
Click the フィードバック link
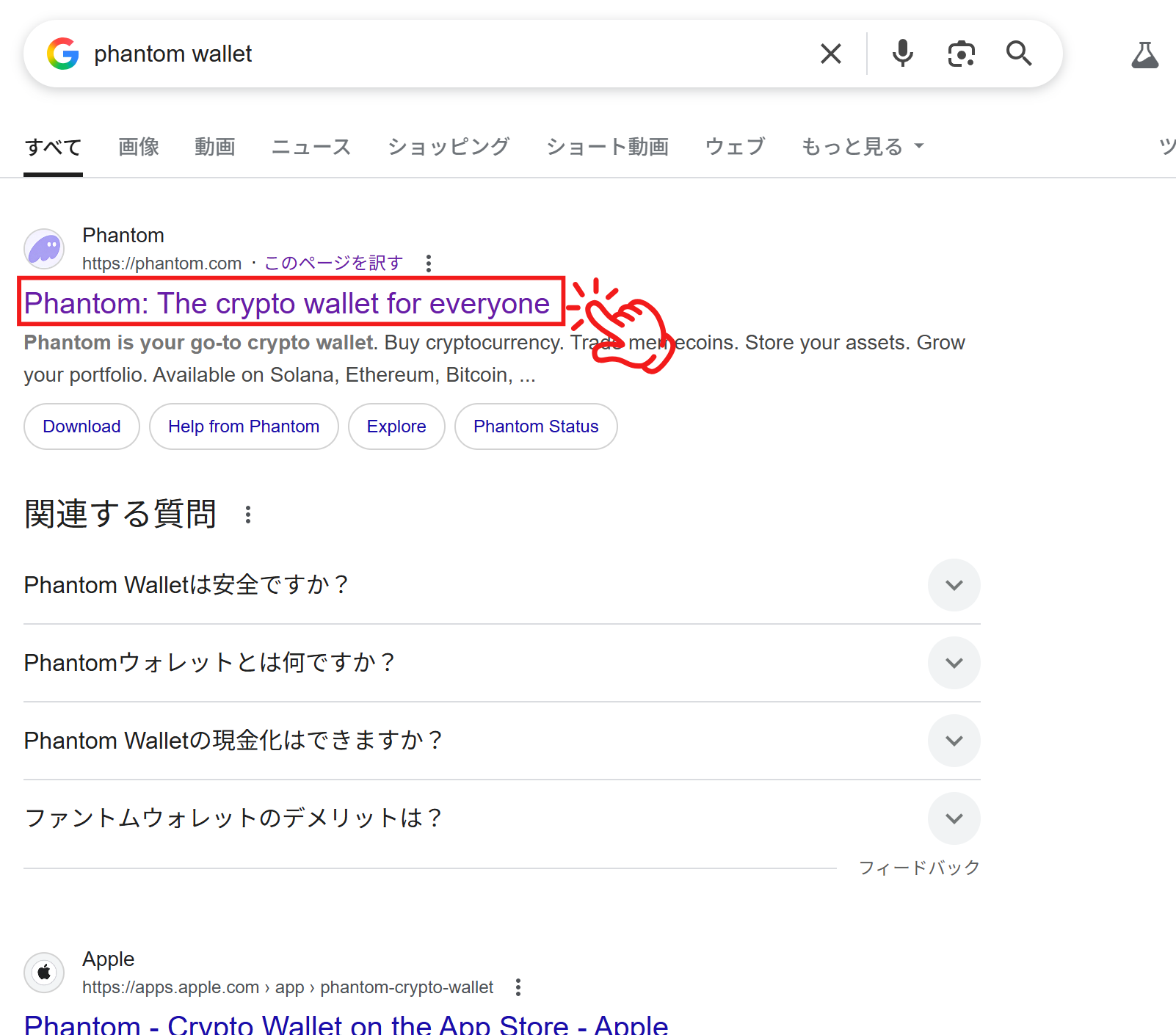point(919,868)
